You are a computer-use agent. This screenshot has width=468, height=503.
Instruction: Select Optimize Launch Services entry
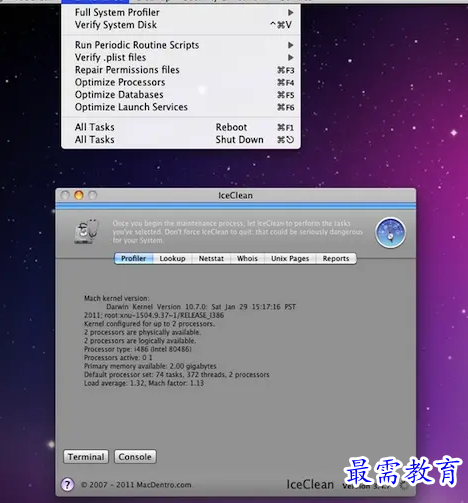[181, 107]
